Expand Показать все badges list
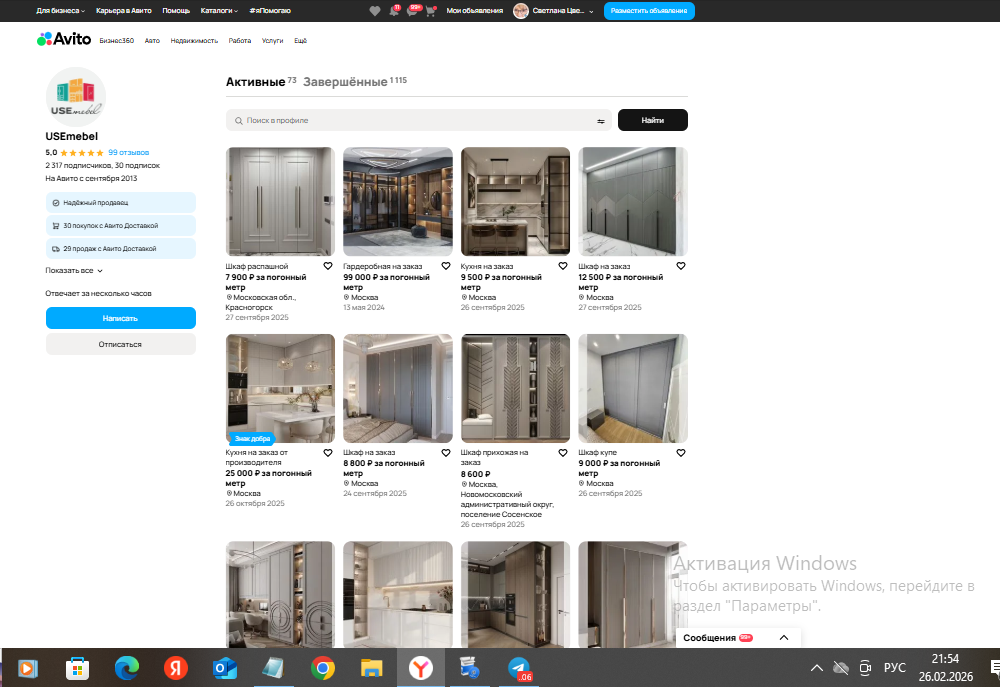Screen dimensions: 1000x687 tap(73, 270)
